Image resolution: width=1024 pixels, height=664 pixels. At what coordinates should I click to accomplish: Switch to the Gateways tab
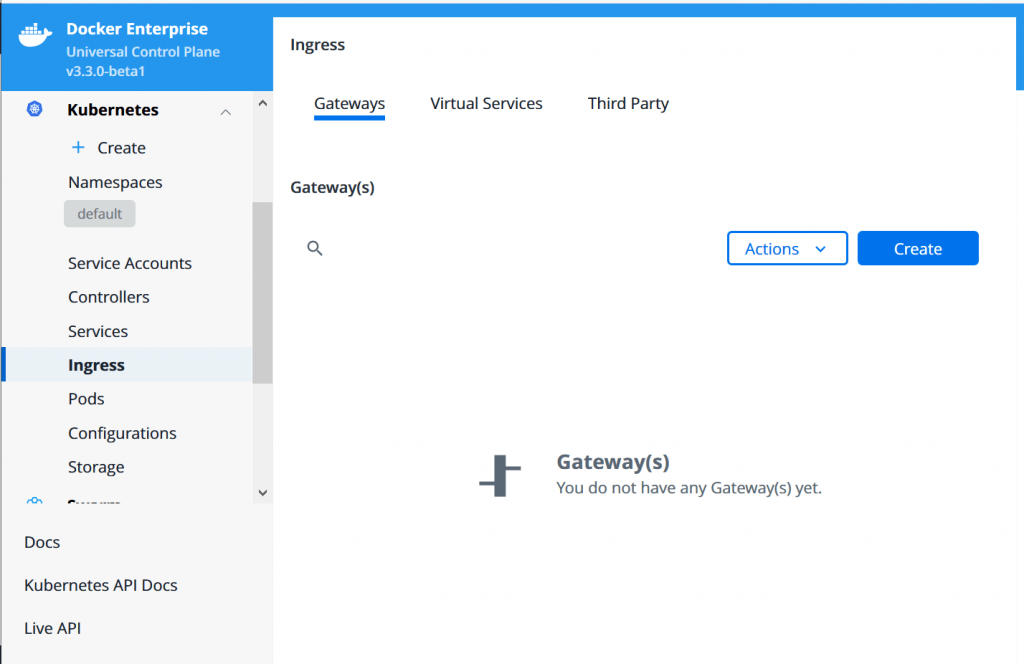point(349,104)
